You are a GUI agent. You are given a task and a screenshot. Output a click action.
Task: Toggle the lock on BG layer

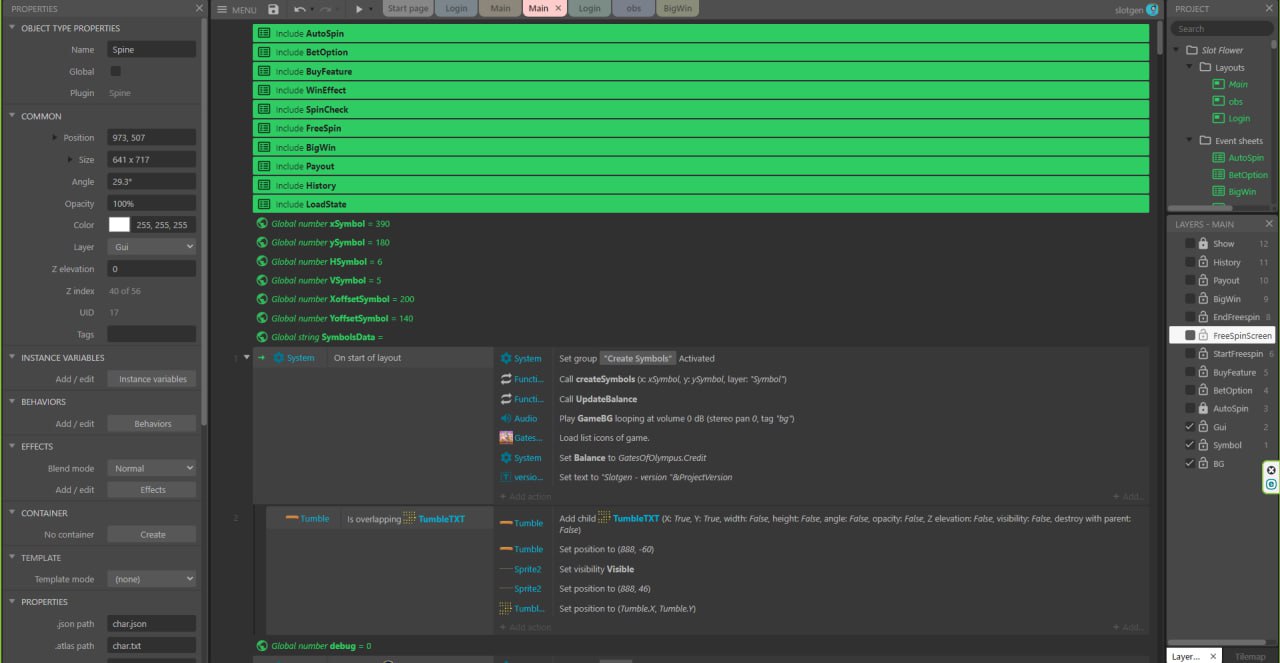point(1203,464)
